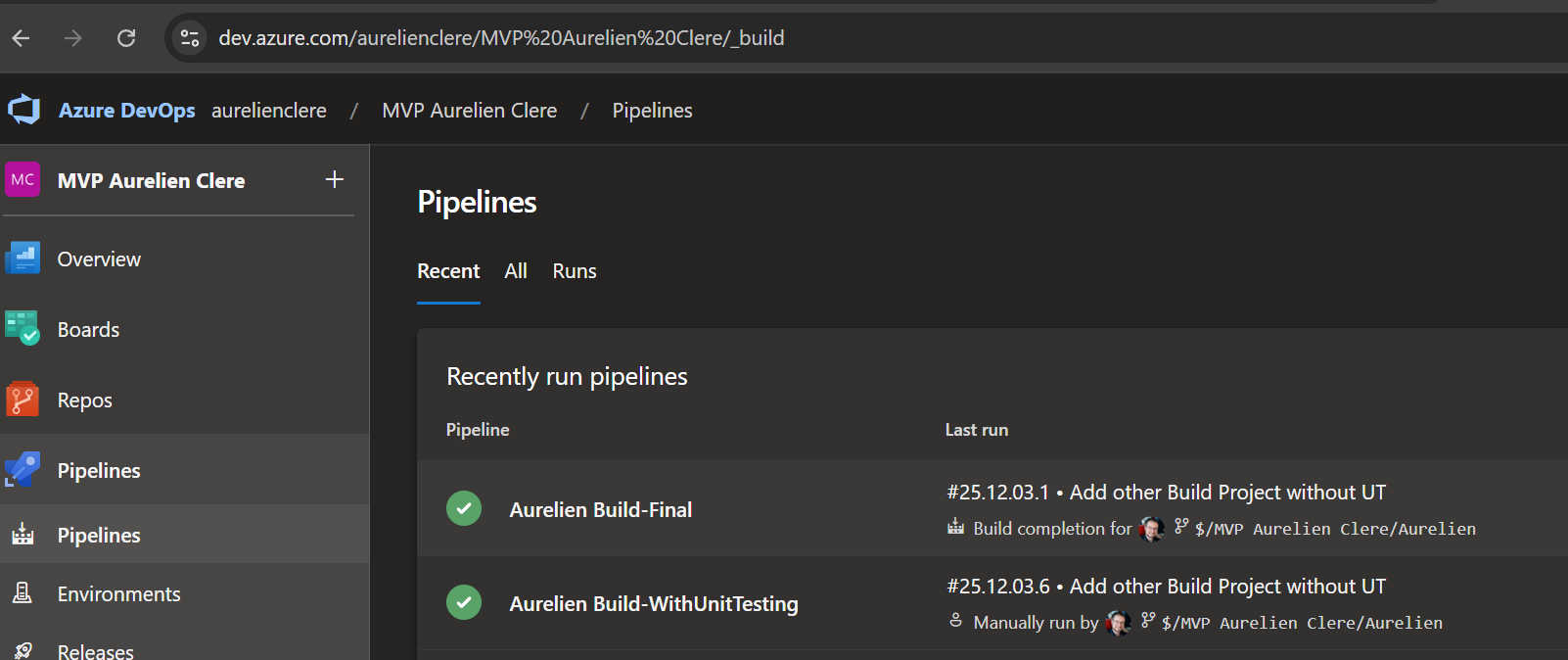Open site information icon in address bar
The width and height of the screenshot is (1568, 660).
[x=190, y=38]
